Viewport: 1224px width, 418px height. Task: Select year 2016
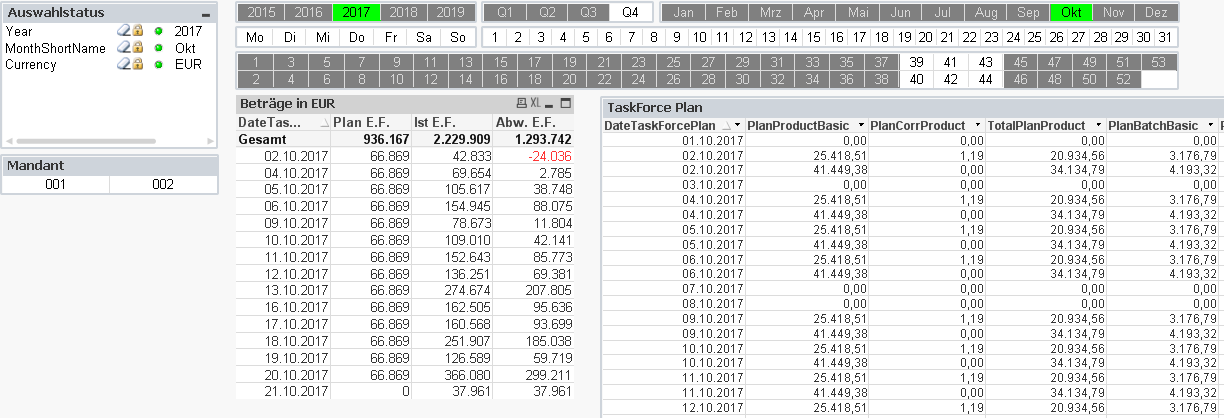click(309, 12)
